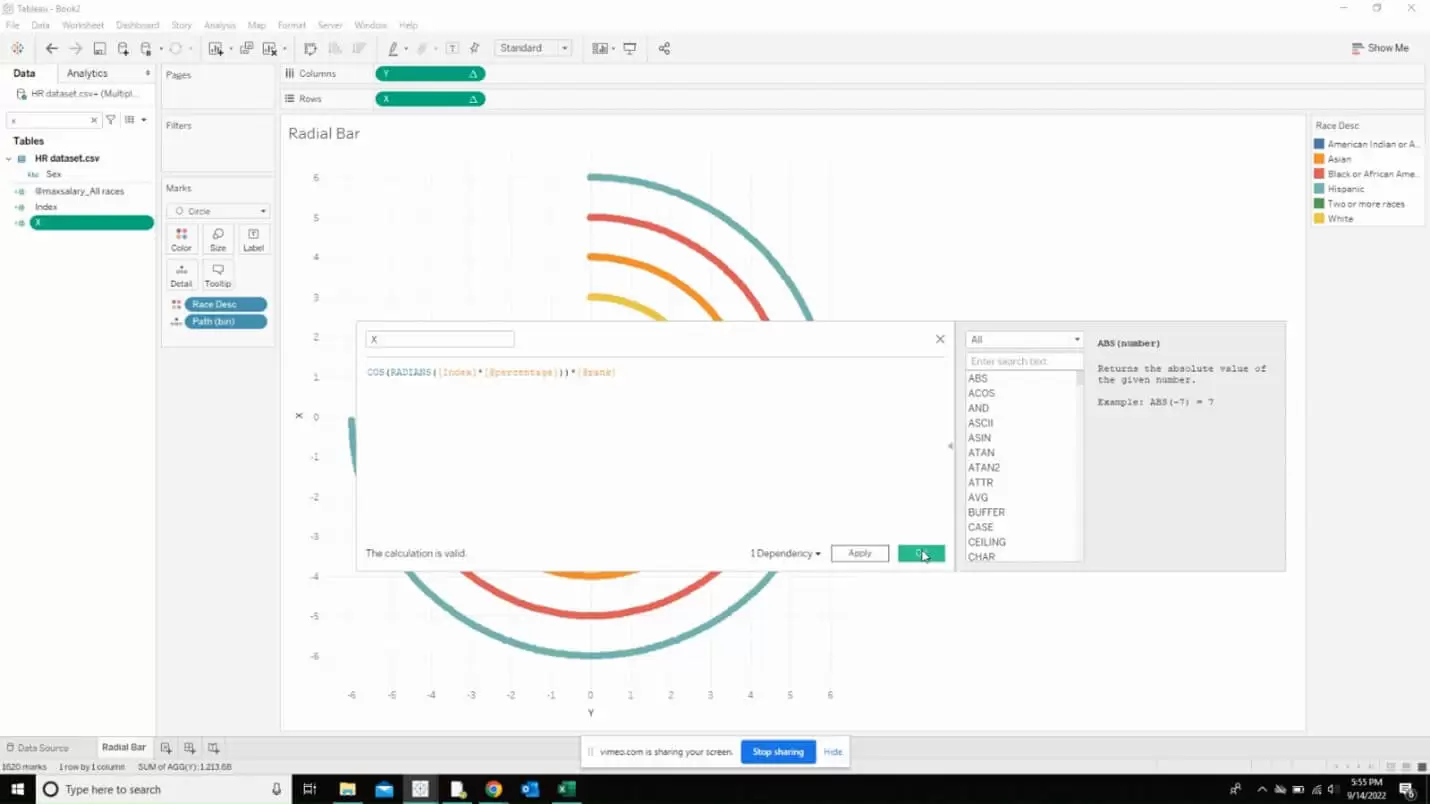Click the Show Me button
1430x804 pixels.
click(1380, 48)
